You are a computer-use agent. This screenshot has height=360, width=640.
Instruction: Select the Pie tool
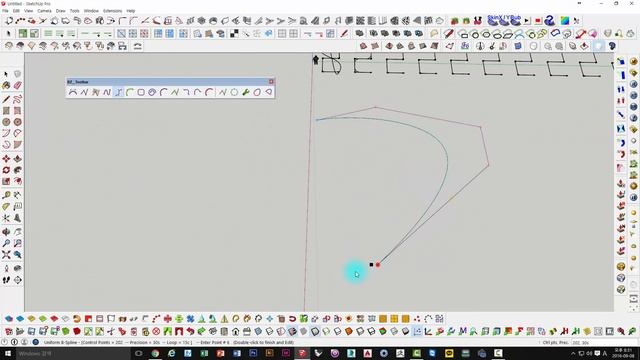pos(18,144)
